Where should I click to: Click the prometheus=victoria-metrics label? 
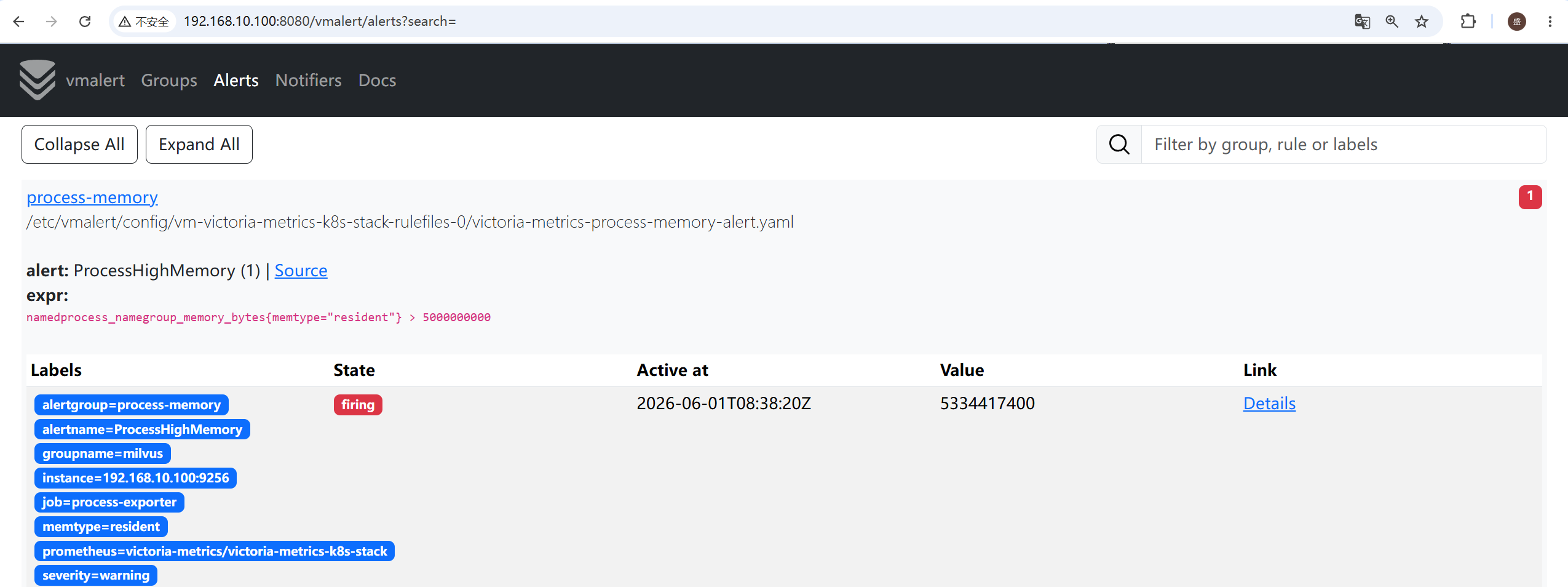point(215,551)
